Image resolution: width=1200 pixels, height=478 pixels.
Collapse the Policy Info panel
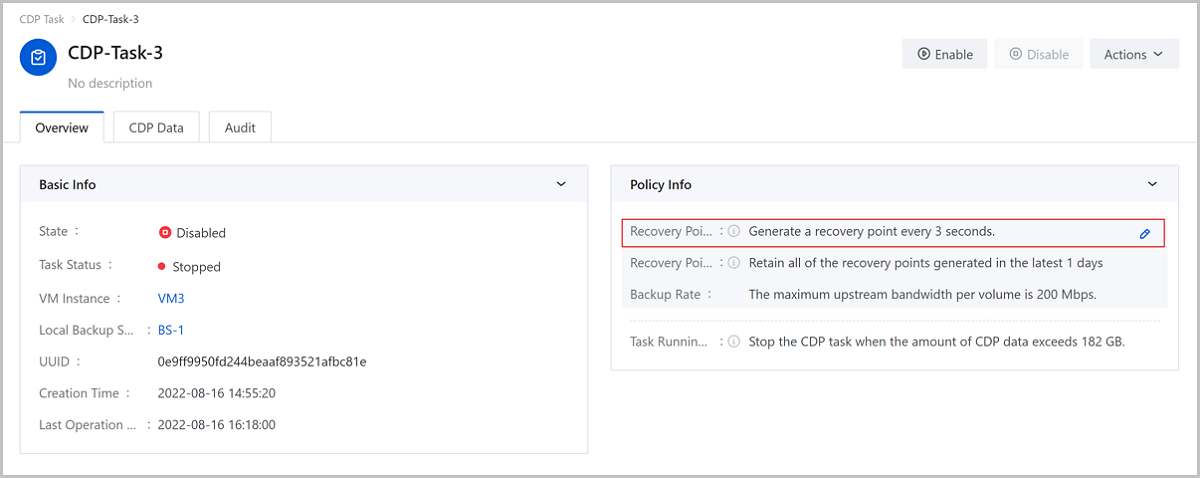click(1152, 184)
